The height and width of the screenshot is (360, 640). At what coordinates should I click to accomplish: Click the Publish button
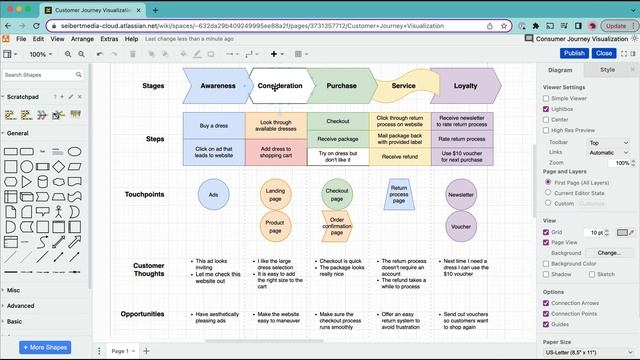point(574,53)
